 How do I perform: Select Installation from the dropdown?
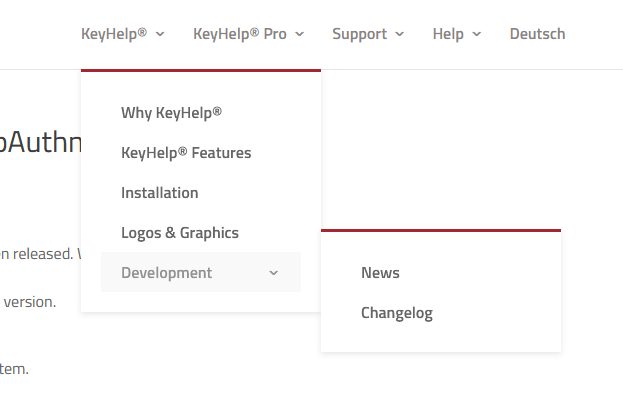pyautogui.click(x=160, y=193)
